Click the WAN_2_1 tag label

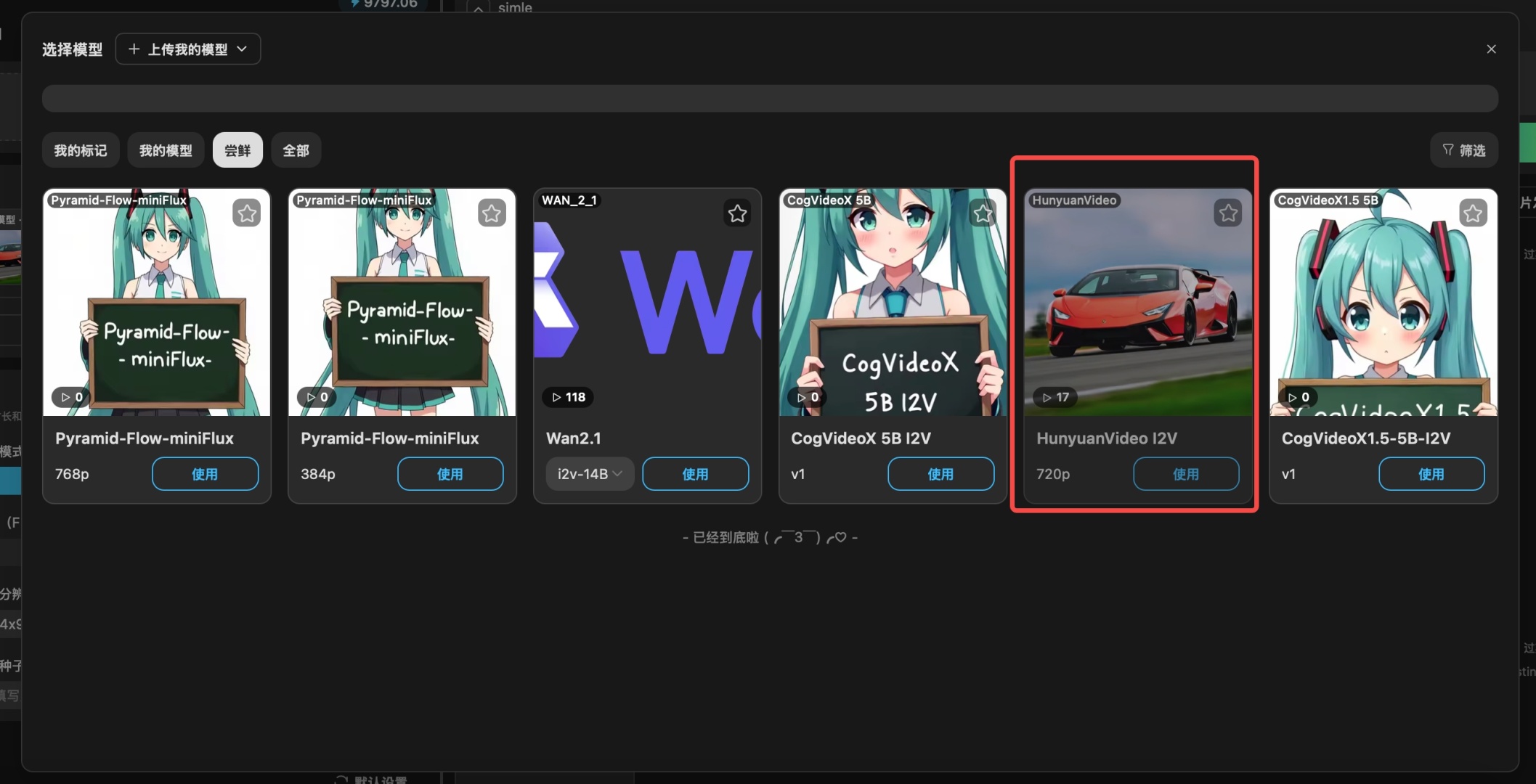[x=569, y=200]
